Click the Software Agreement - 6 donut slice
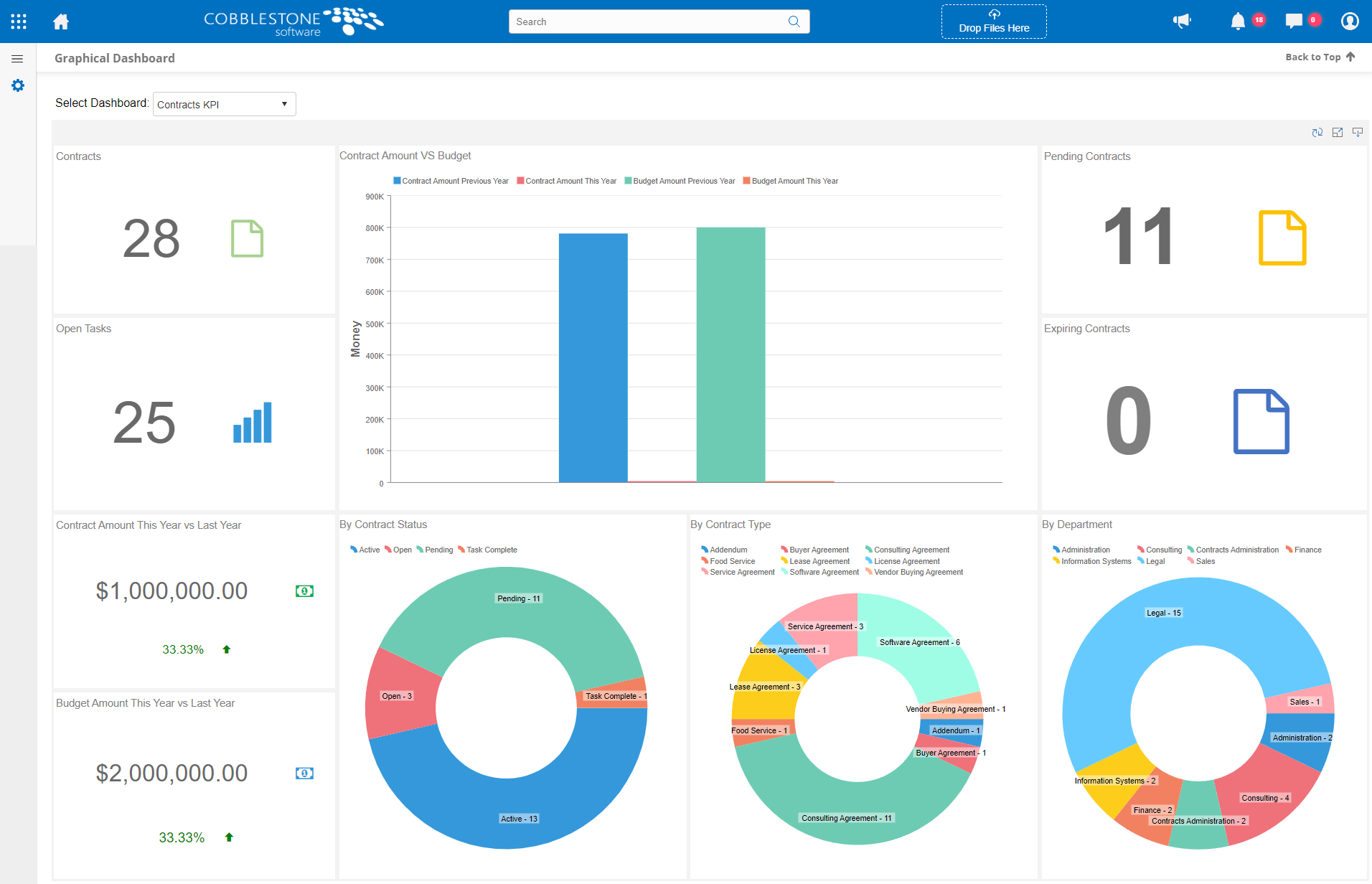1372x884 pixels. pos(920,642)
